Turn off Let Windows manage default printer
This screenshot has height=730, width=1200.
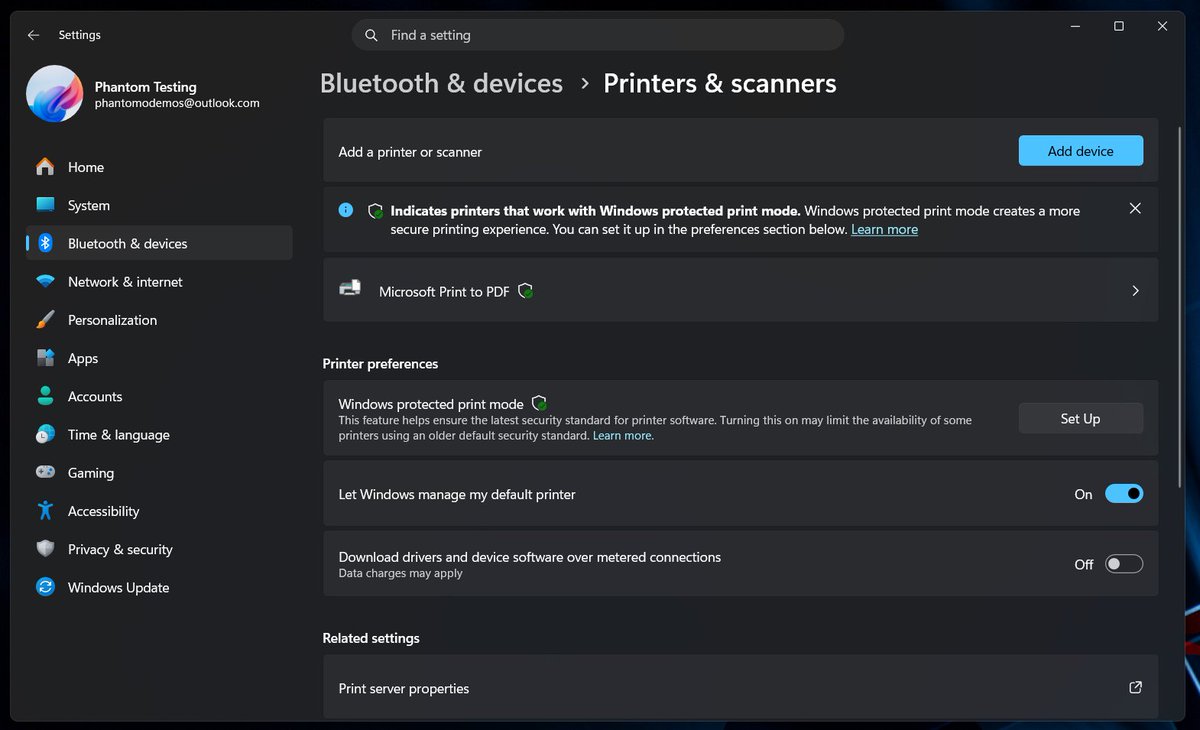click(1124, 494)
